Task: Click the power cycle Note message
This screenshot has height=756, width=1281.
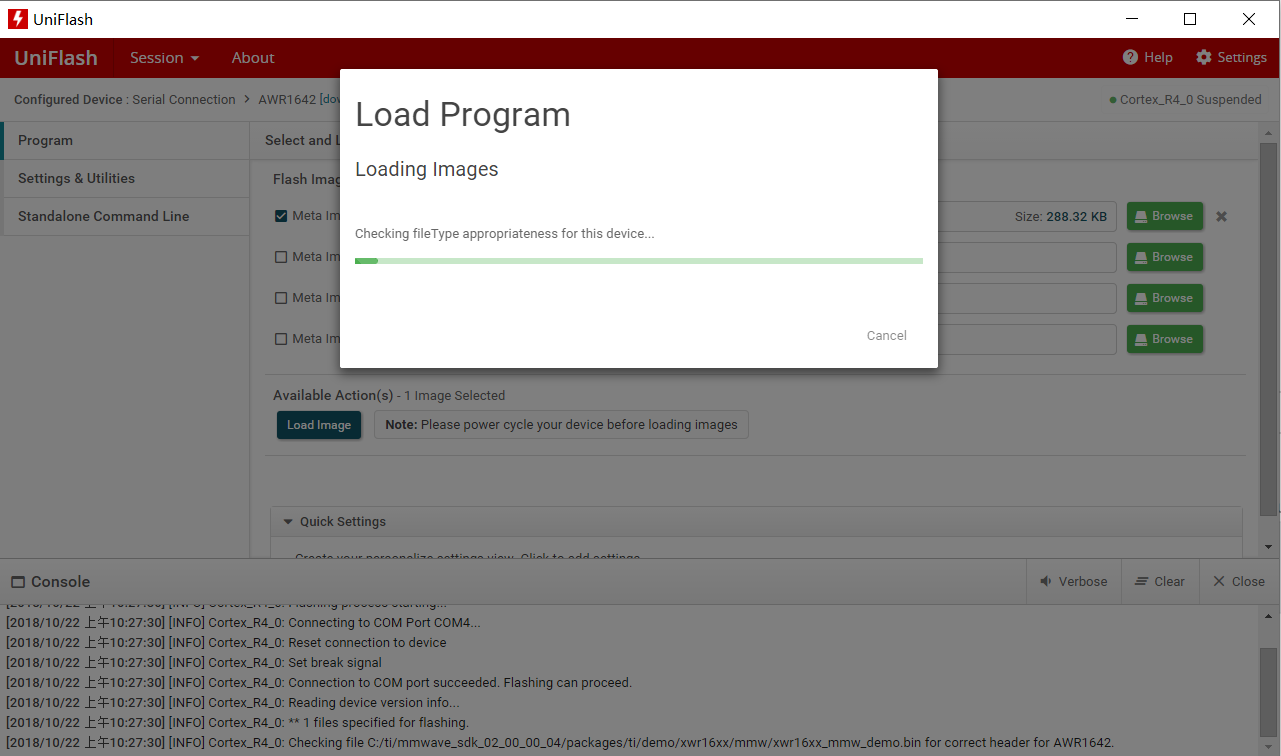Action: (x=561, y=425)
